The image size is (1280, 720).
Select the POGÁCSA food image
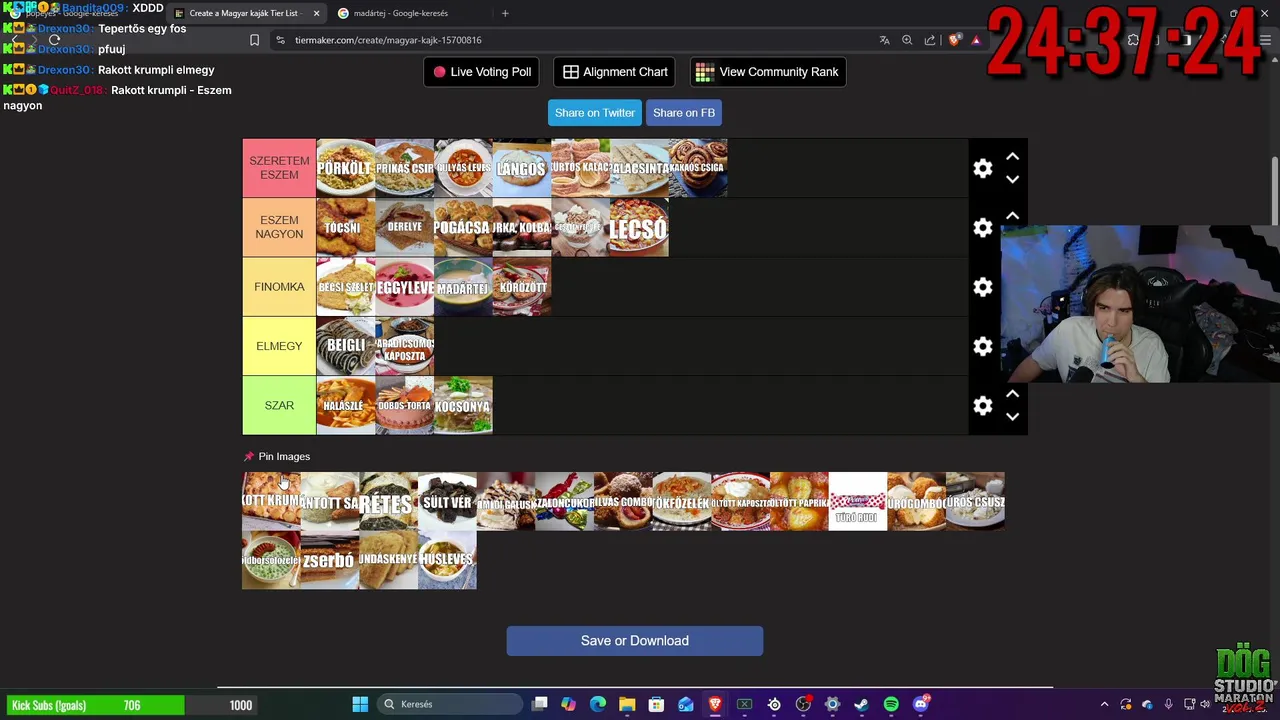click(463, 227)
